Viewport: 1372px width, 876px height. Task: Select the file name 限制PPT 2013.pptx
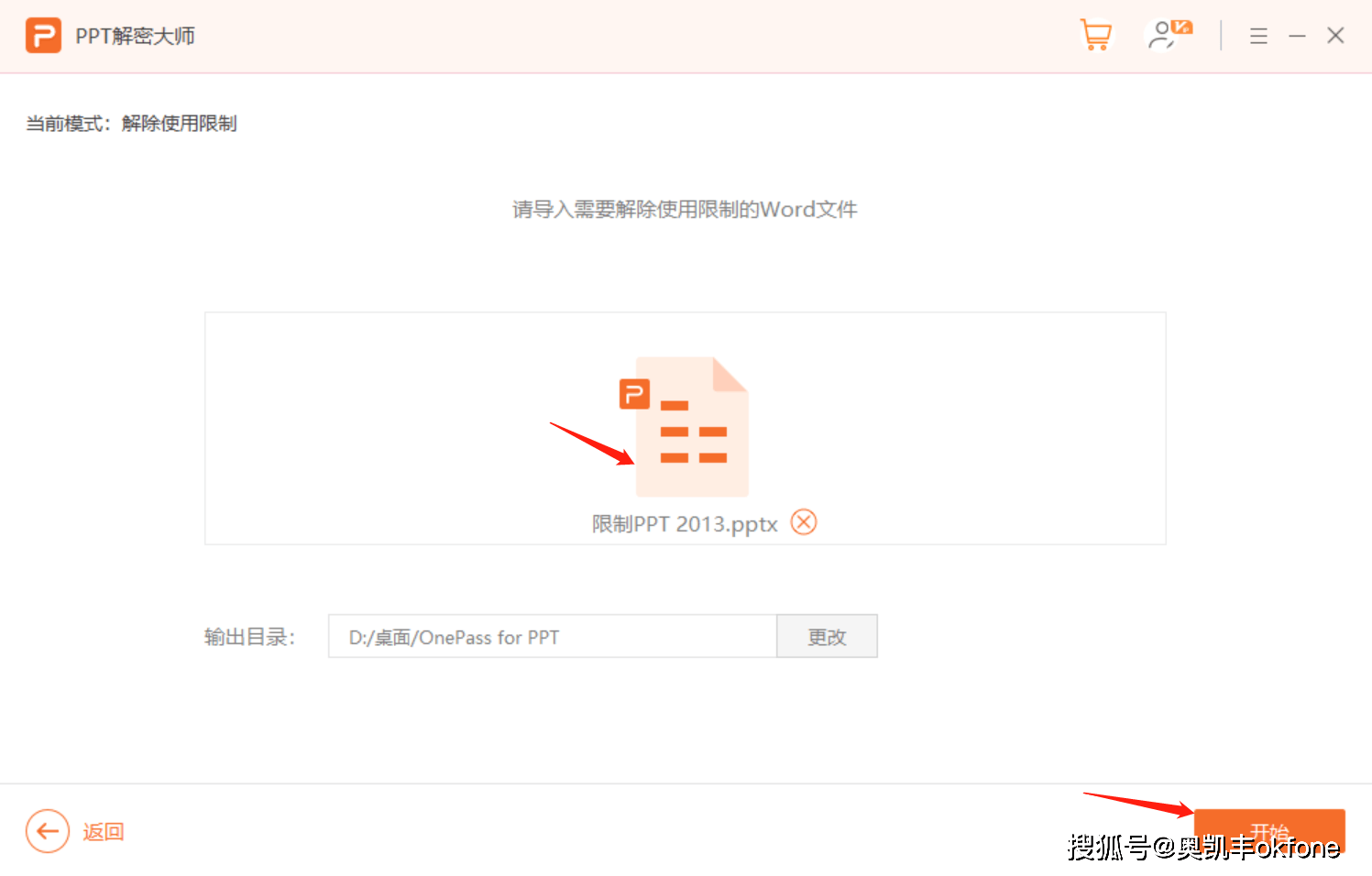point(684,524)
